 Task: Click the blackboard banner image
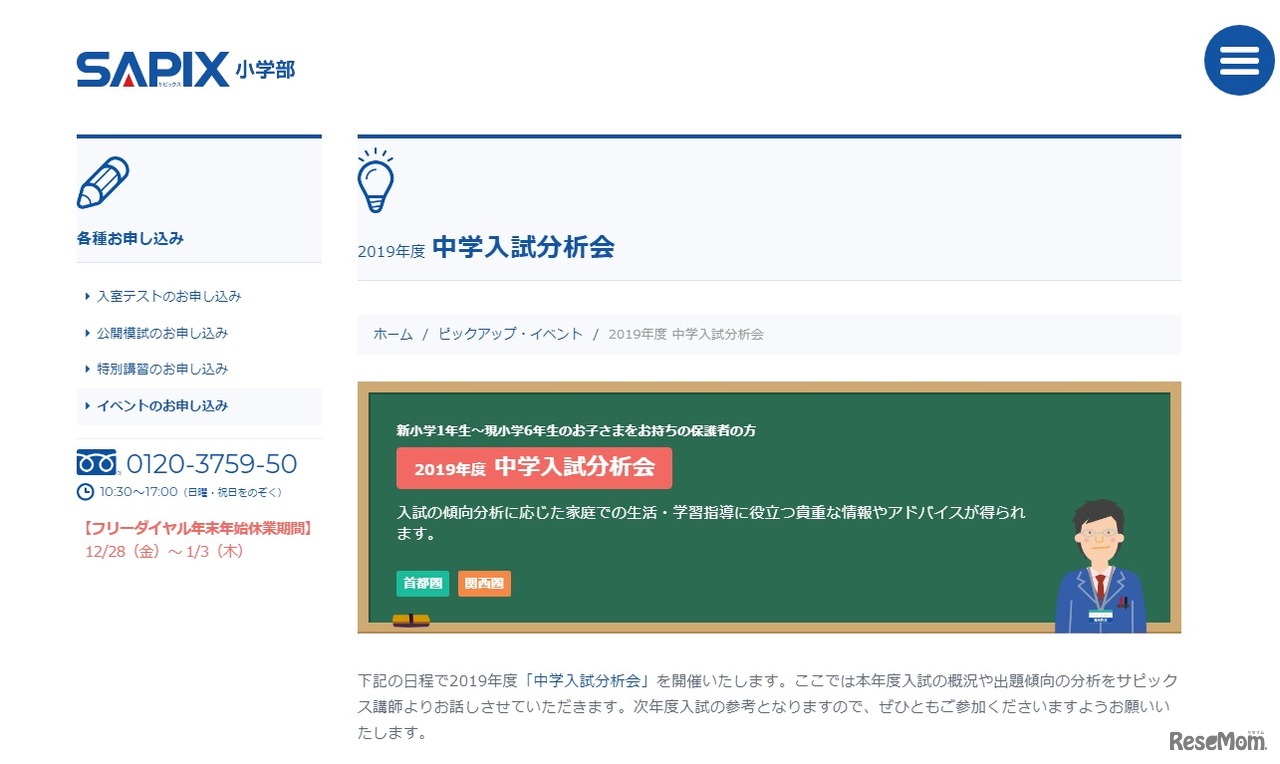(769, 508)
